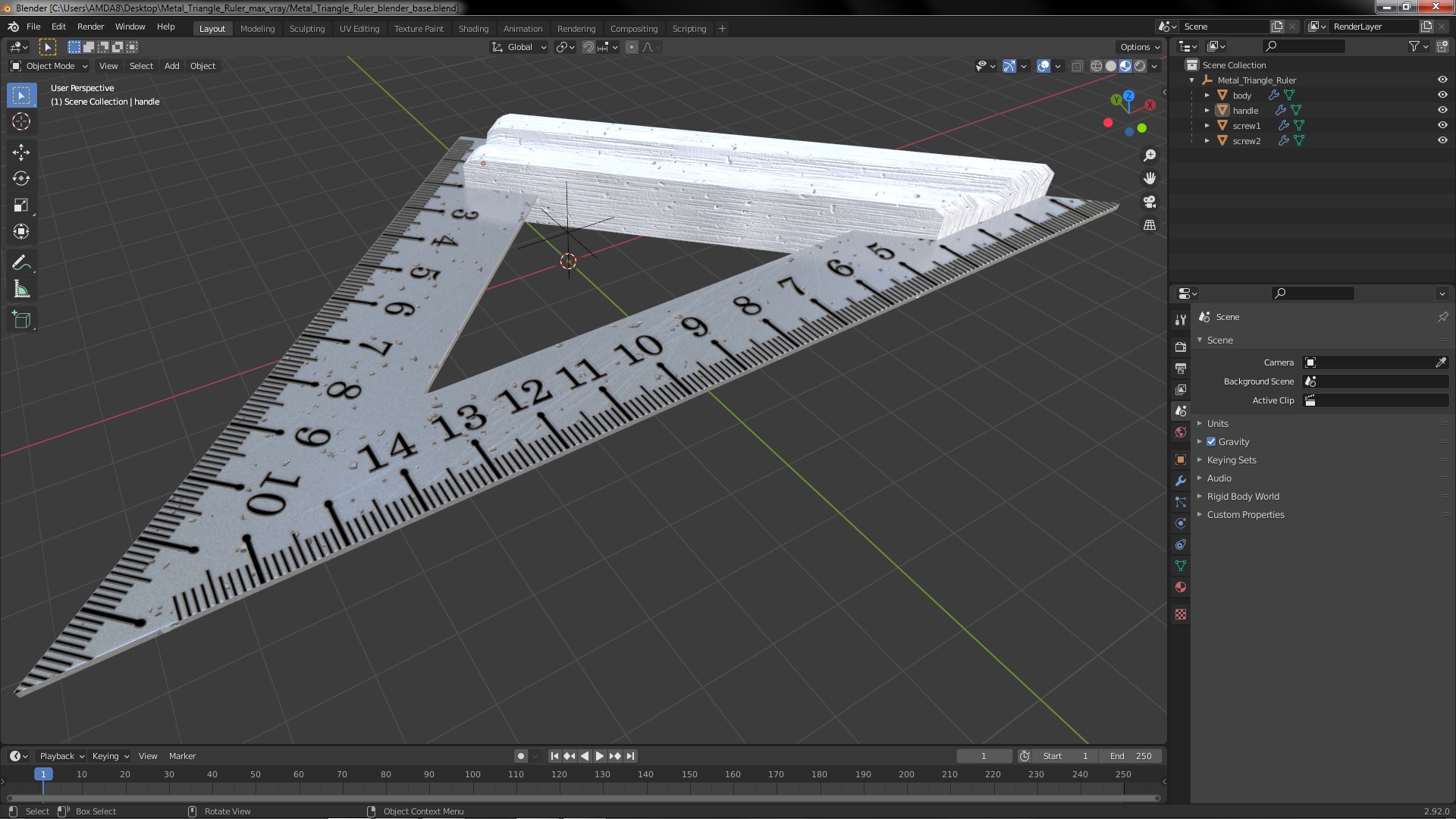Activate the Add Cube tool
Screen dimensions: 1456x819
pos(21,320)
